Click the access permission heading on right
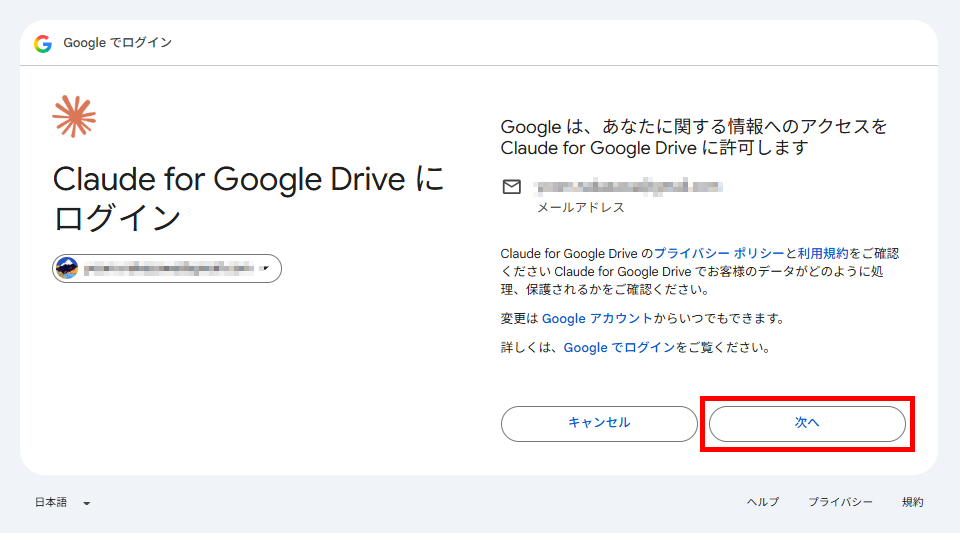960x533 pixels. [x=694, y=137]
